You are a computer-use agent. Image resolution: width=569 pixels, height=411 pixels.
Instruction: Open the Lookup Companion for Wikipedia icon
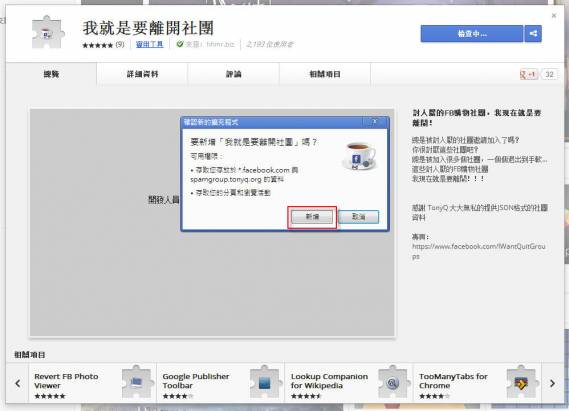393,382
